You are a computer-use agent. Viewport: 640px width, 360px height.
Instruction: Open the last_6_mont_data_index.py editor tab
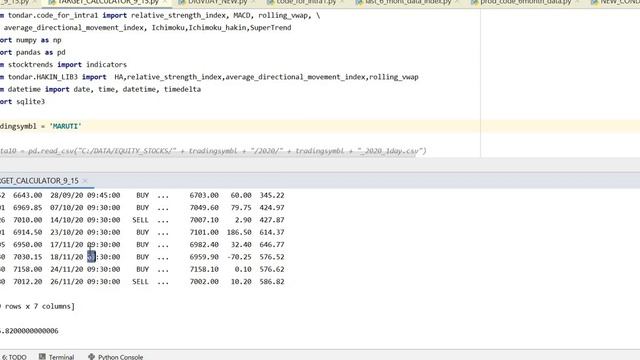(x=409, y=2)
